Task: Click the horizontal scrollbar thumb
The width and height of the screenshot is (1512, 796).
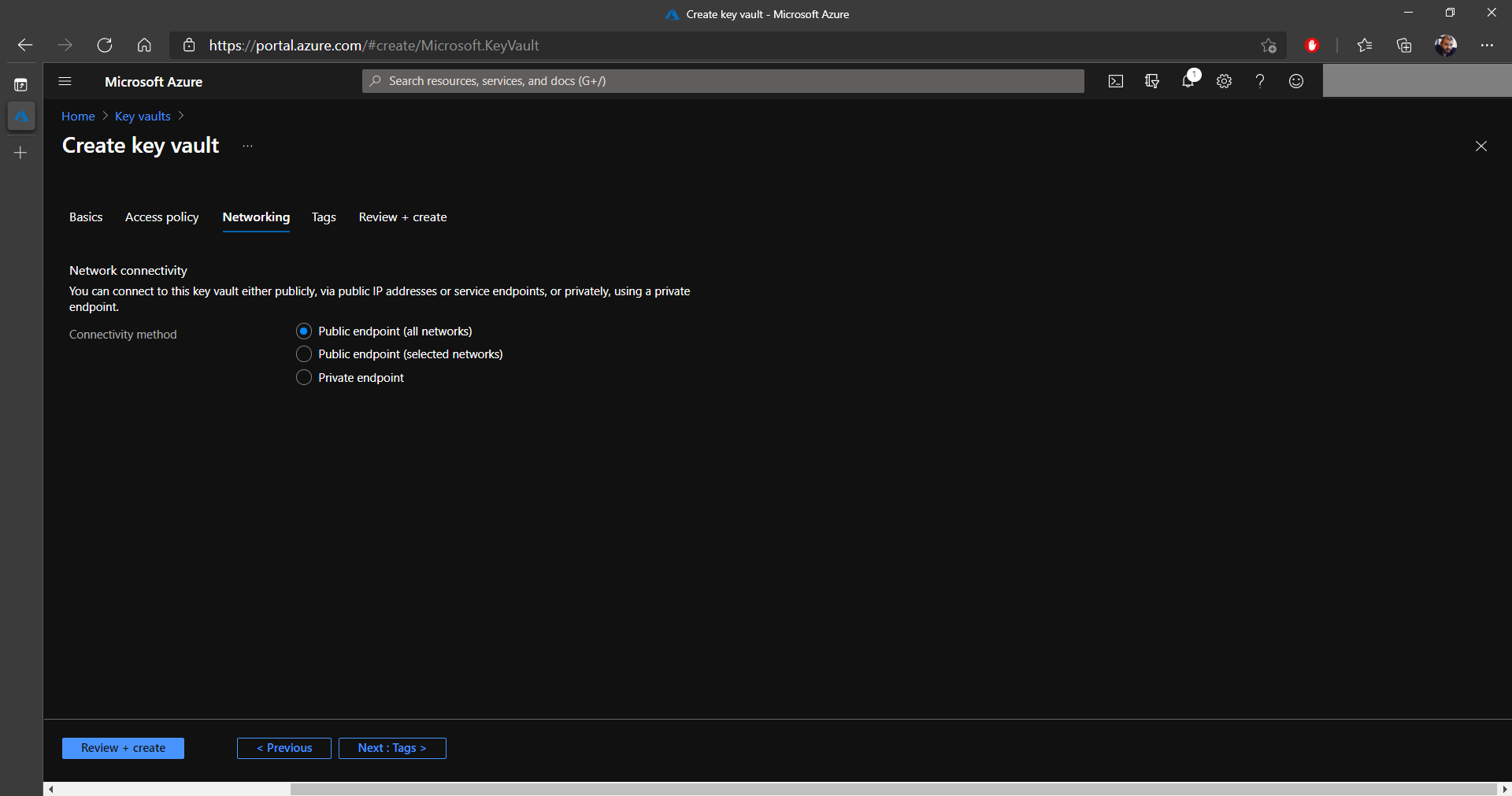Action: point(893,789)
